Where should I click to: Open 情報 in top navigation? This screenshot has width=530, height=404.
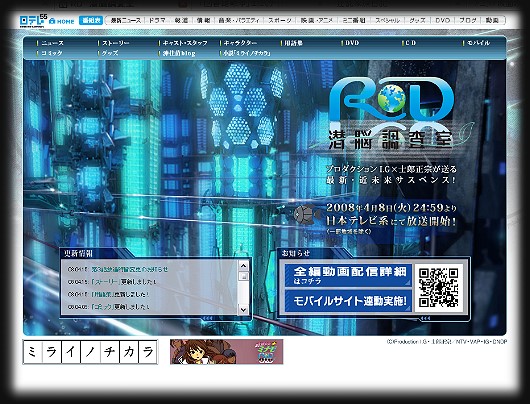tap(203, 21)
